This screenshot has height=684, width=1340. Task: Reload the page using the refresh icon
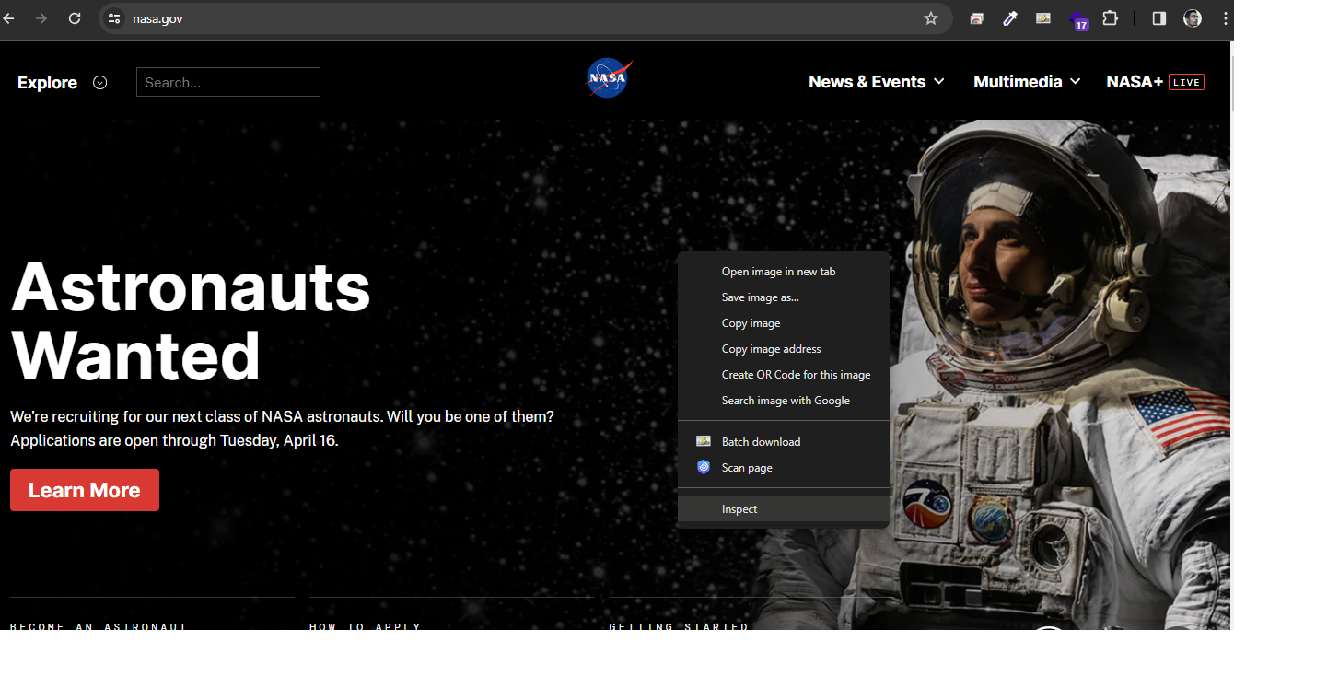(x=74, y=18)
